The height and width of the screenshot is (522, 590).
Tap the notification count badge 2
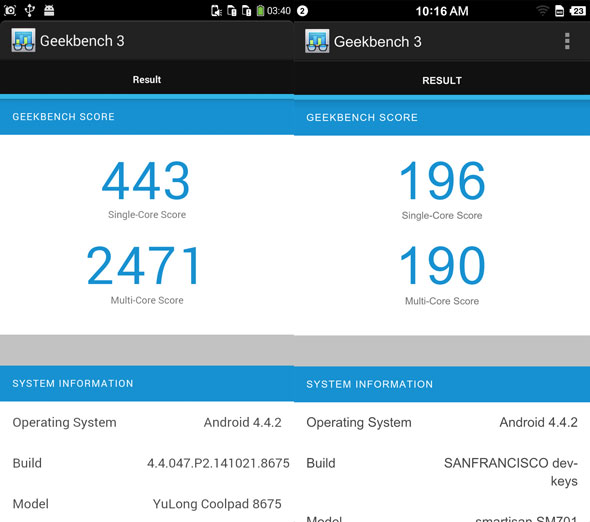[x=302, y=11]
